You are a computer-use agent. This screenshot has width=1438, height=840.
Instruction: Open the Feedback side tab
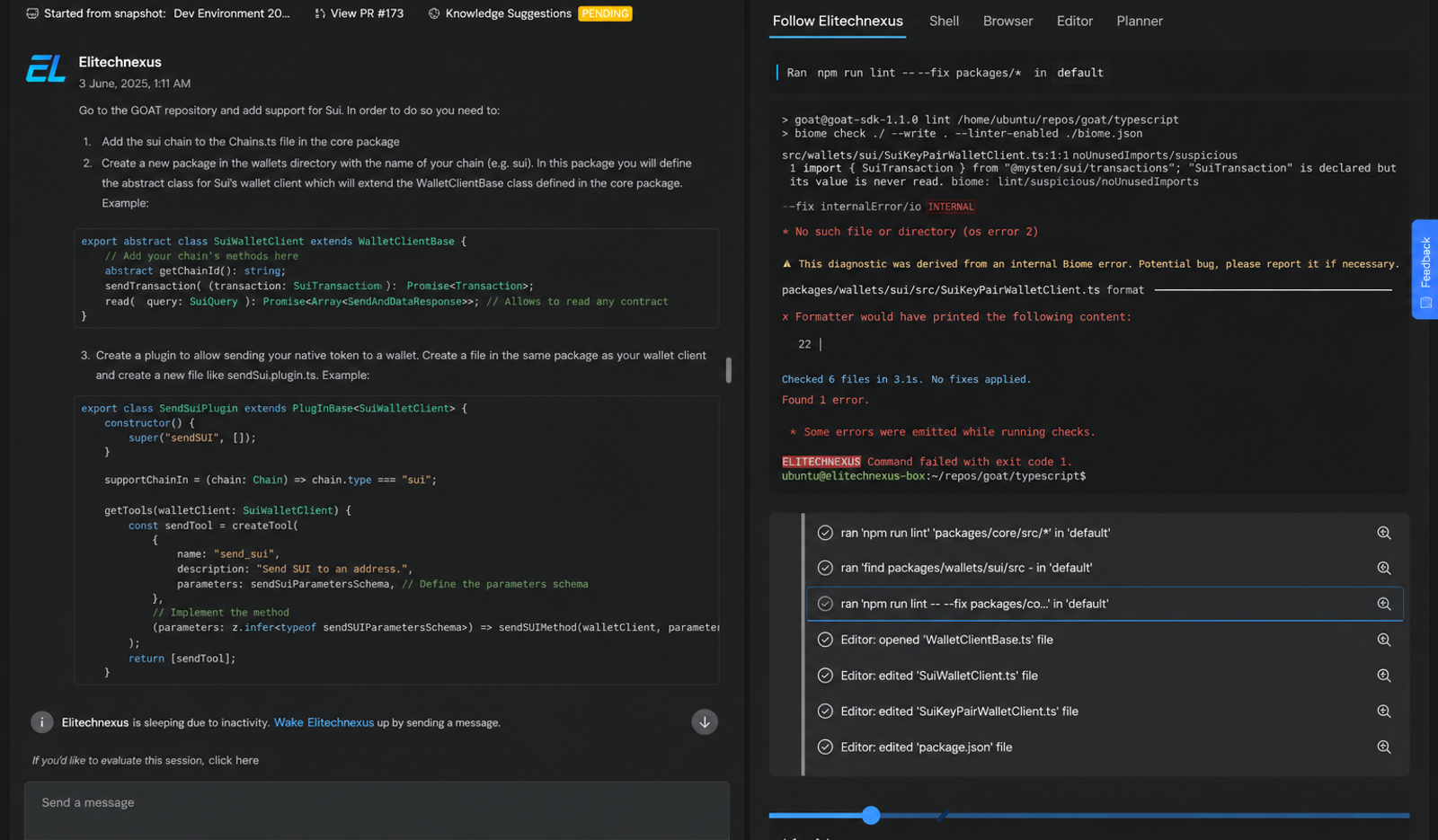(x=1425, y=270)
